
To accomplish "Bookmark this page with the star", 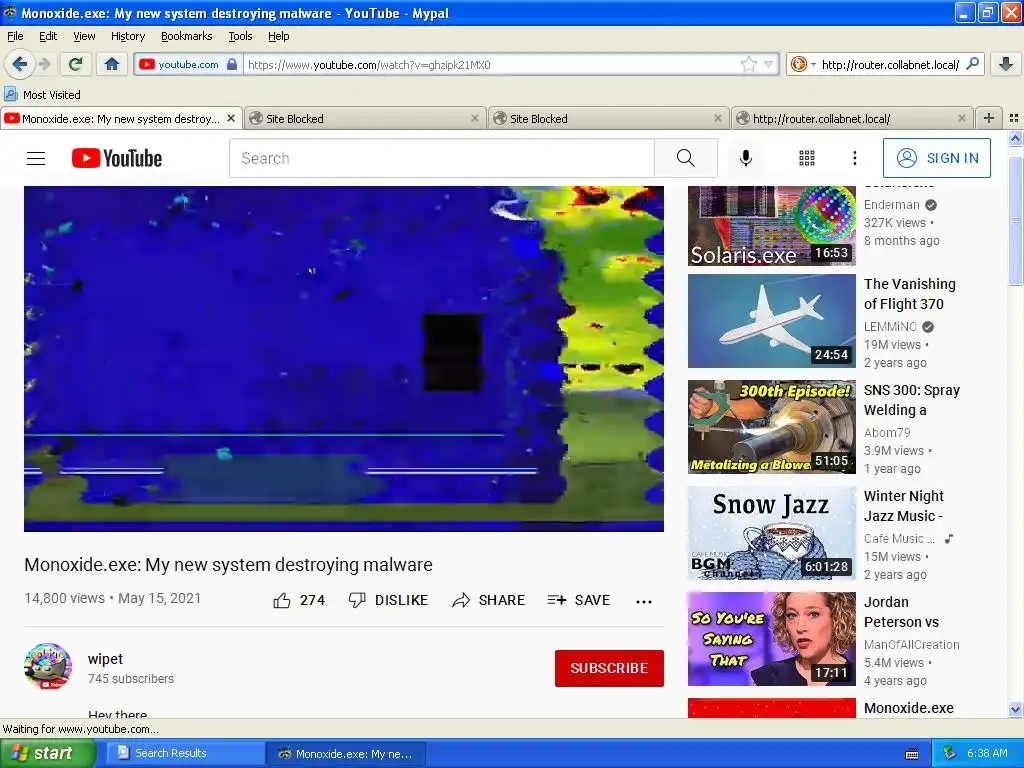I will tap(748, 64).
